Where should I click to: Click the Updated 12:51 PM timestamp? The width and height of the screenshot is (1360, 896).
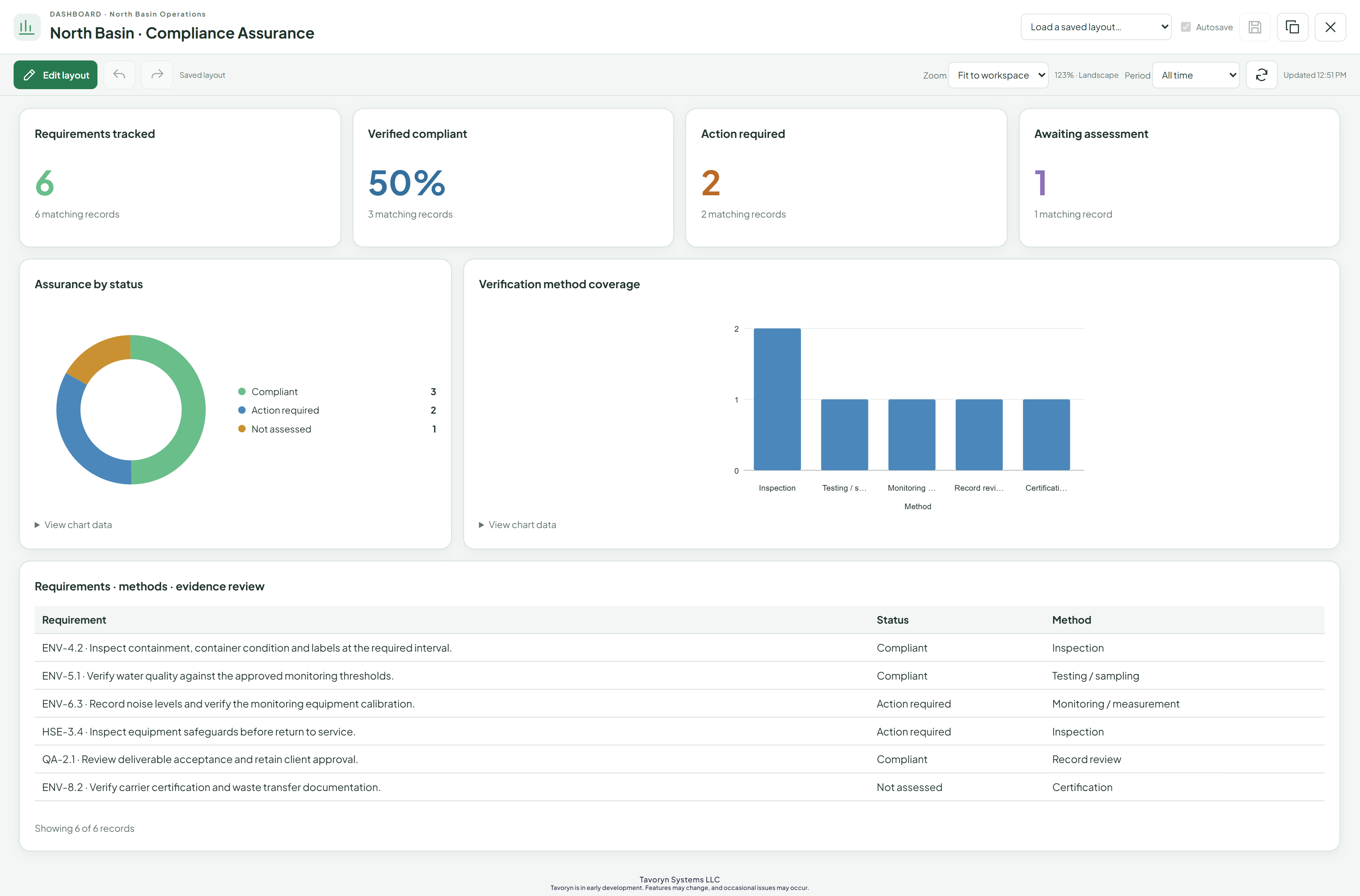tap(1314, 75)
